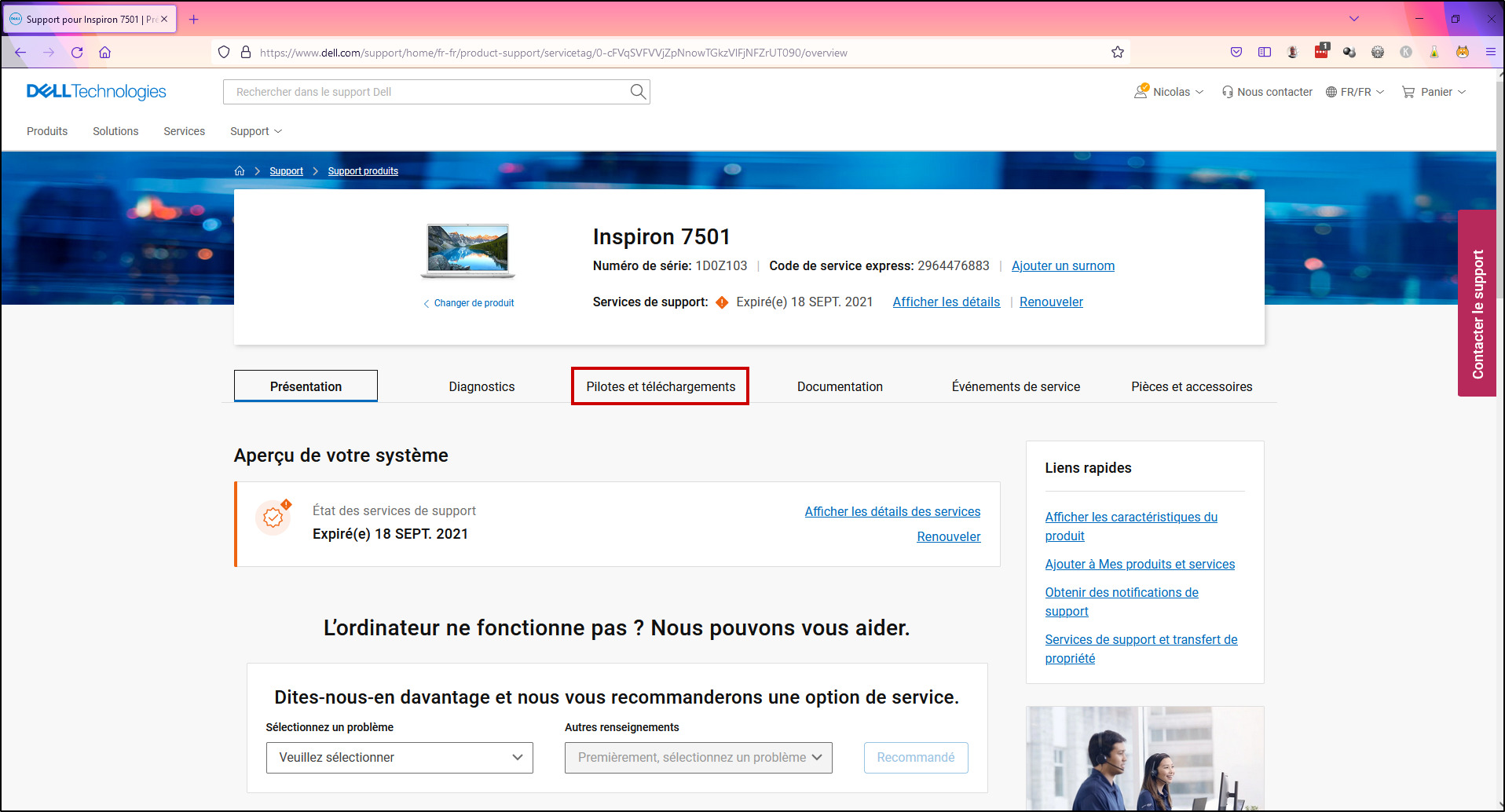Click the browser forward arrow

tap(49, 53)
